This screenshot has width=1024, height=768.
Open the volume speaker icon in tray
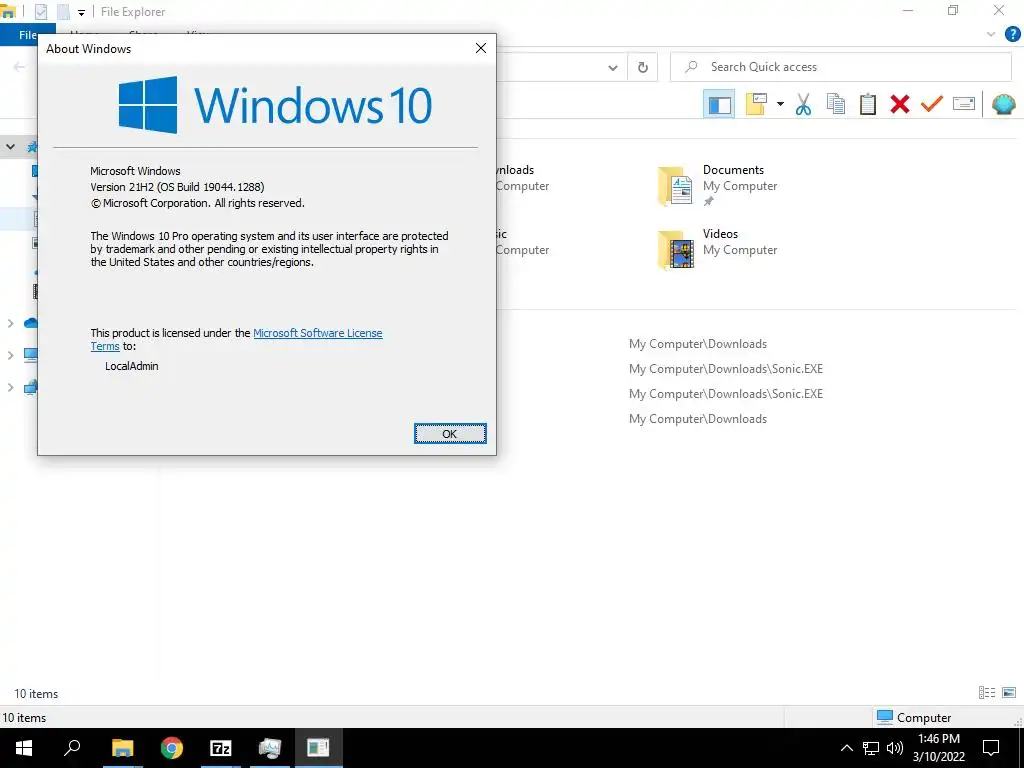895,748
